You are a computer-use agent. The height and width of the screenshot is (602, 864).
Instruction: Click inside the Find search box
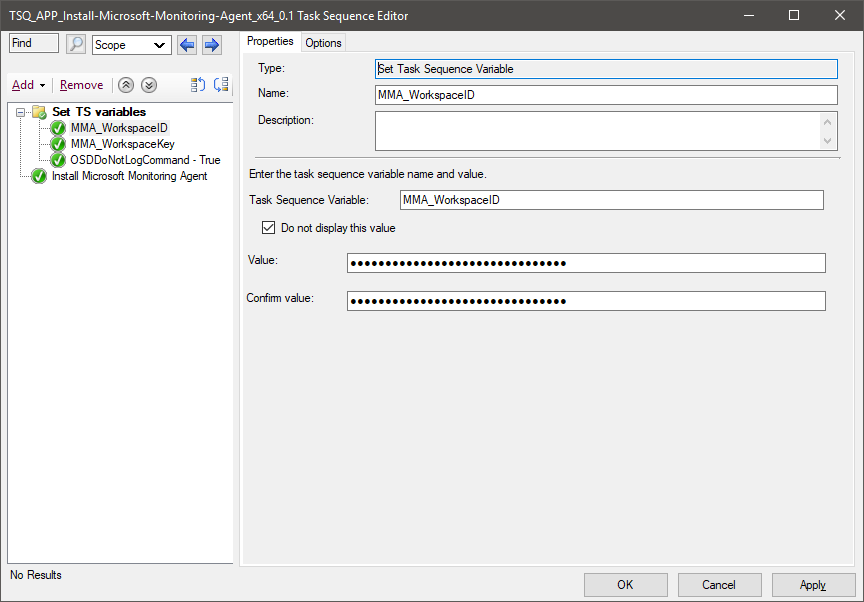click(32, 43)
